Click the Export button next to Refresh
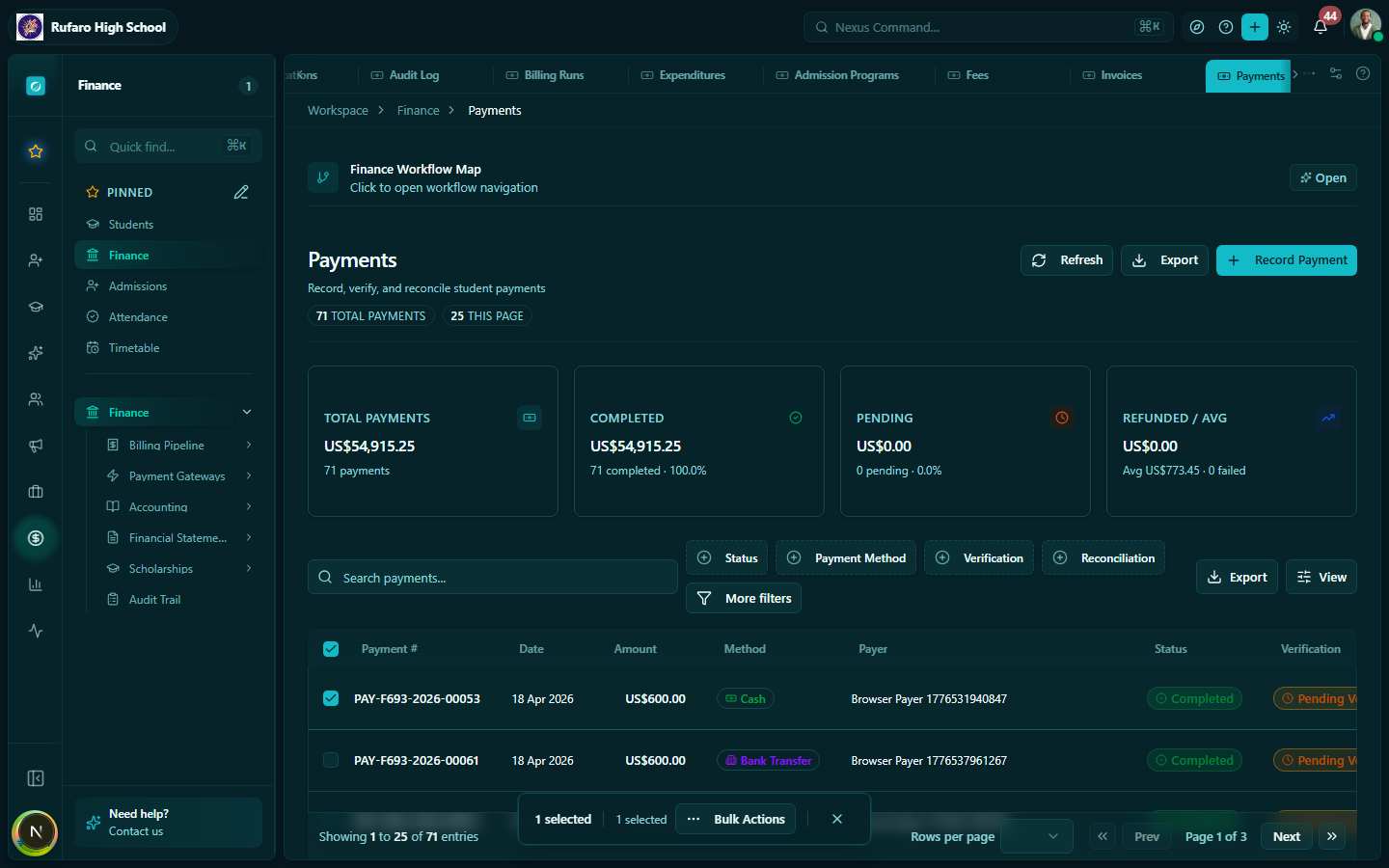 (x=1164, y=260)
